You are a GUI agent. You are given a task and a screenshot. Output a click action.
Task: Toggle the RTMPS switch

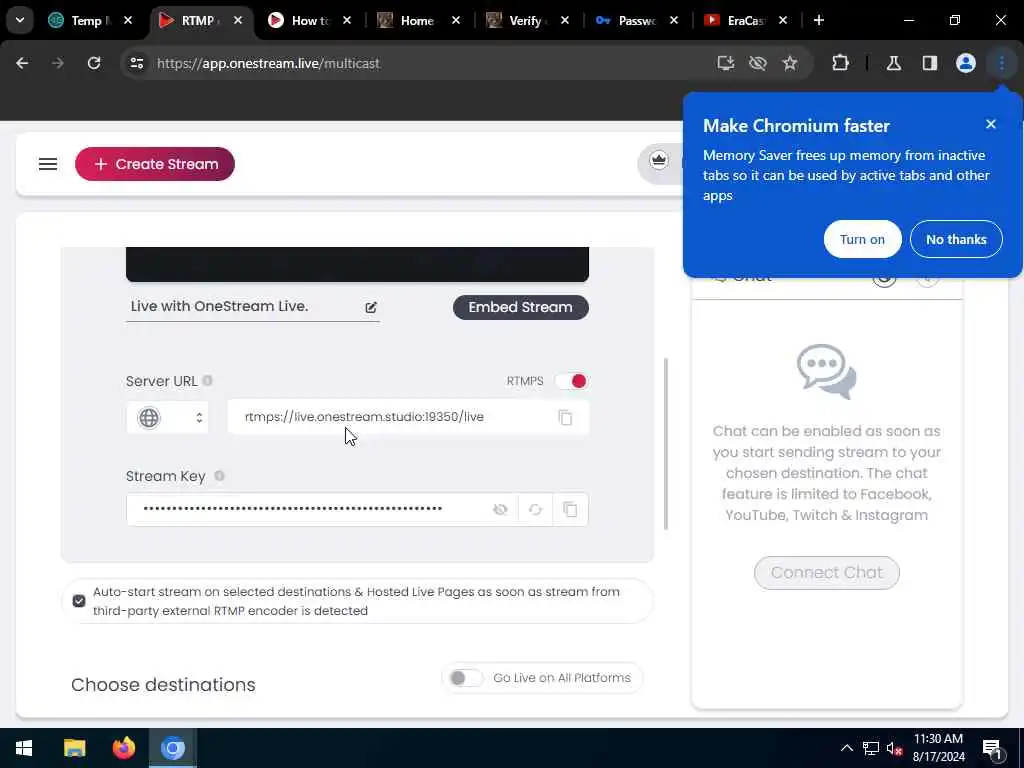571,381
